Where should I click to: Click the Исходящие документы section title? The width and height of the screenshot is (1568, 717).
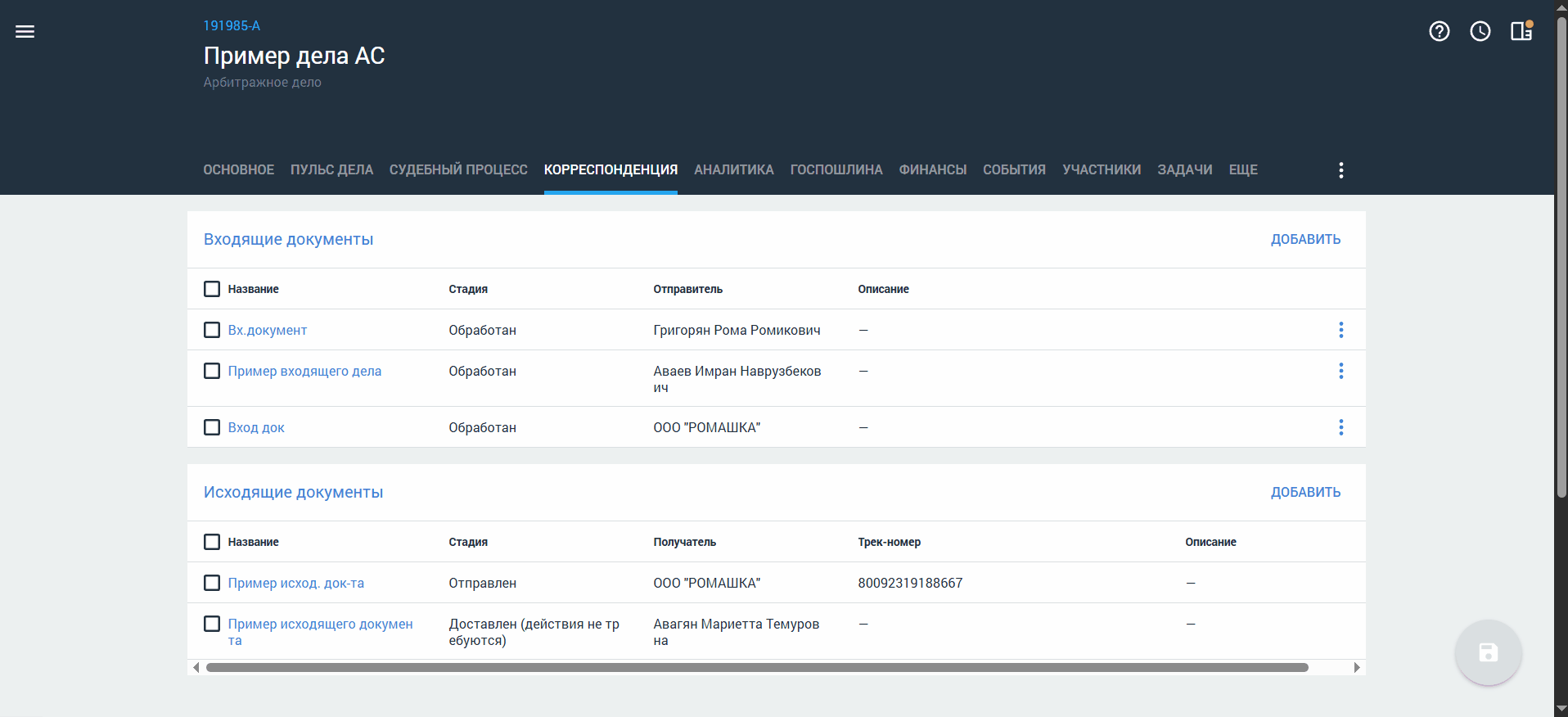coord(293,492)
